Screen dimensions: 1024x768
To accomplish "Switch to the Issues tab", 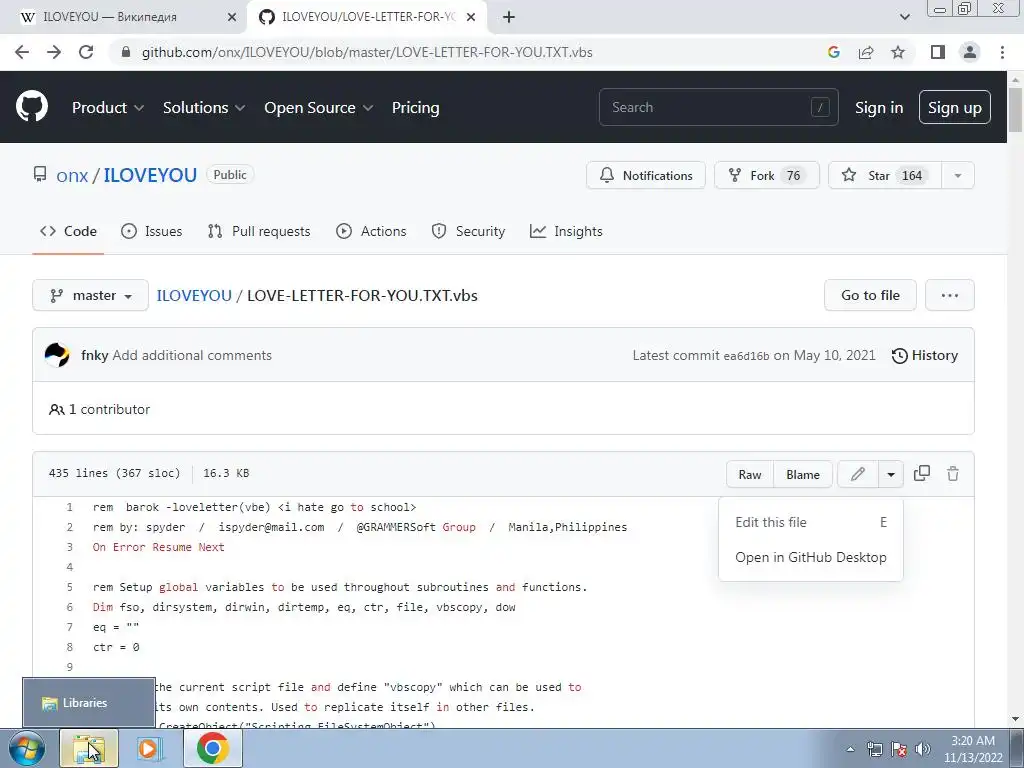I will point(152,231).
